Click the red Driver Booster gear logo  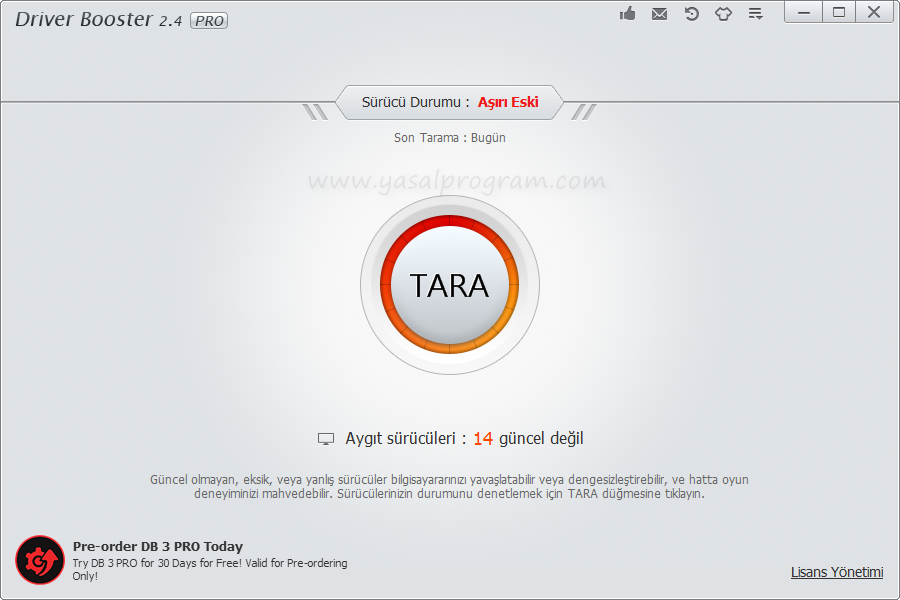click(40, 560)
